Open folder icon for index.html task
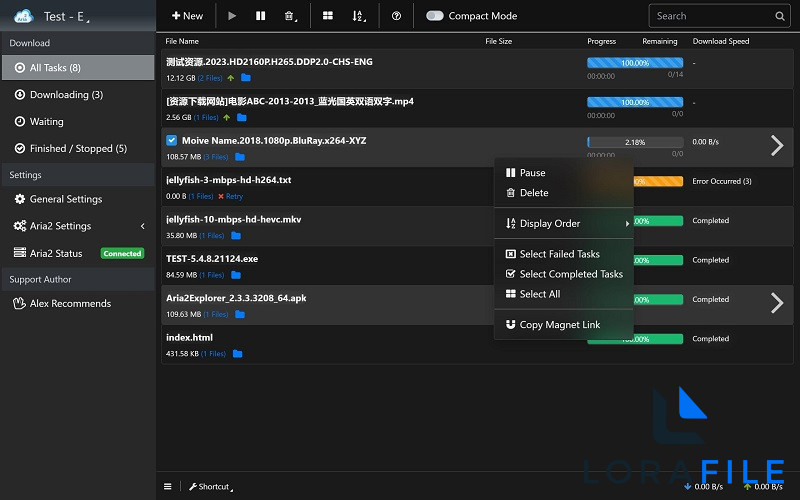This screenshot has height=500, width=800. click(x=237, y=354)
